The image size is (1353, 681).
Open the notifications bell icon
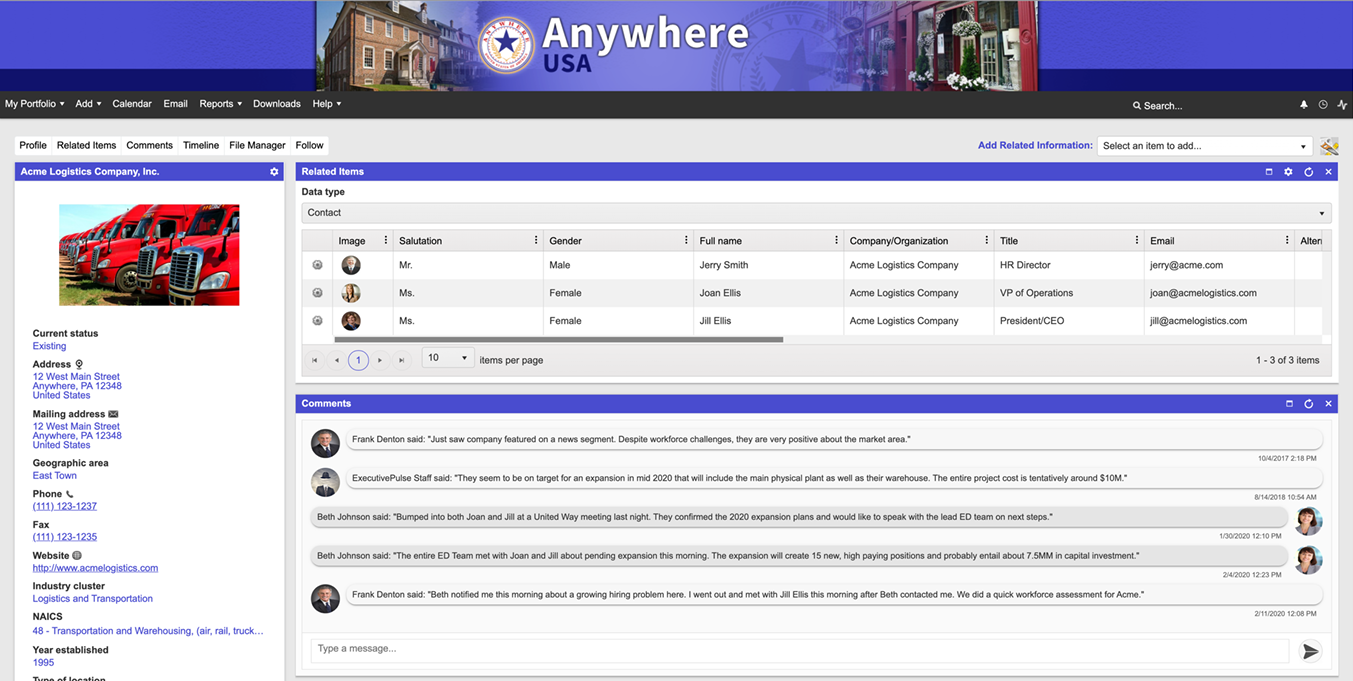(x=1303, y=104)
